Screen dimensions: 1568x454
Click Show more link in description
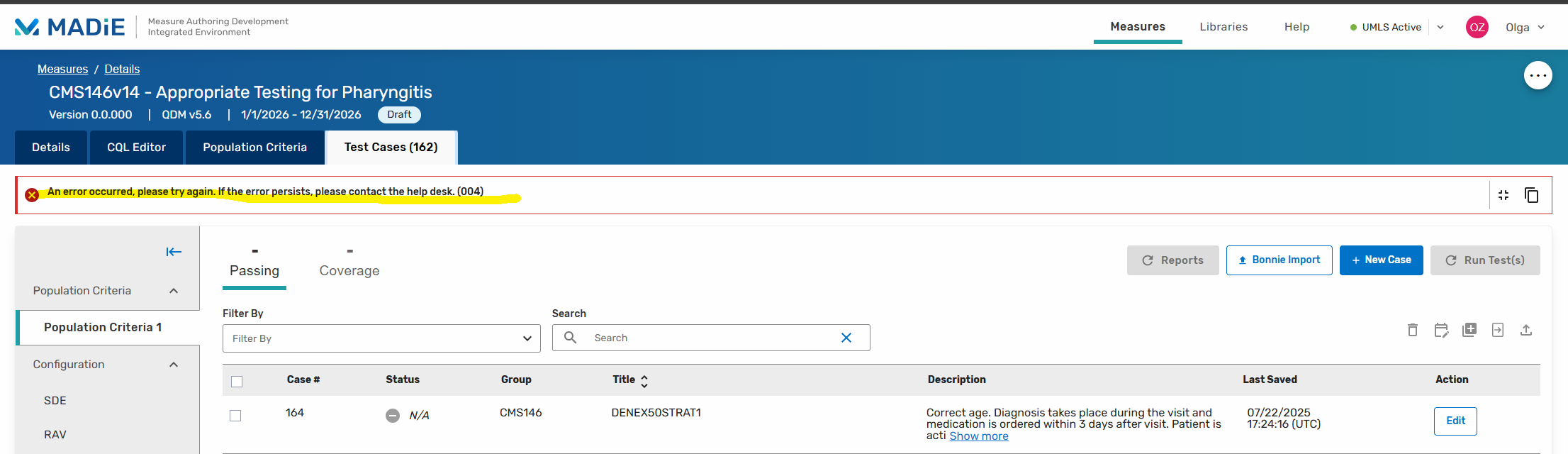(x=978, y=436)
